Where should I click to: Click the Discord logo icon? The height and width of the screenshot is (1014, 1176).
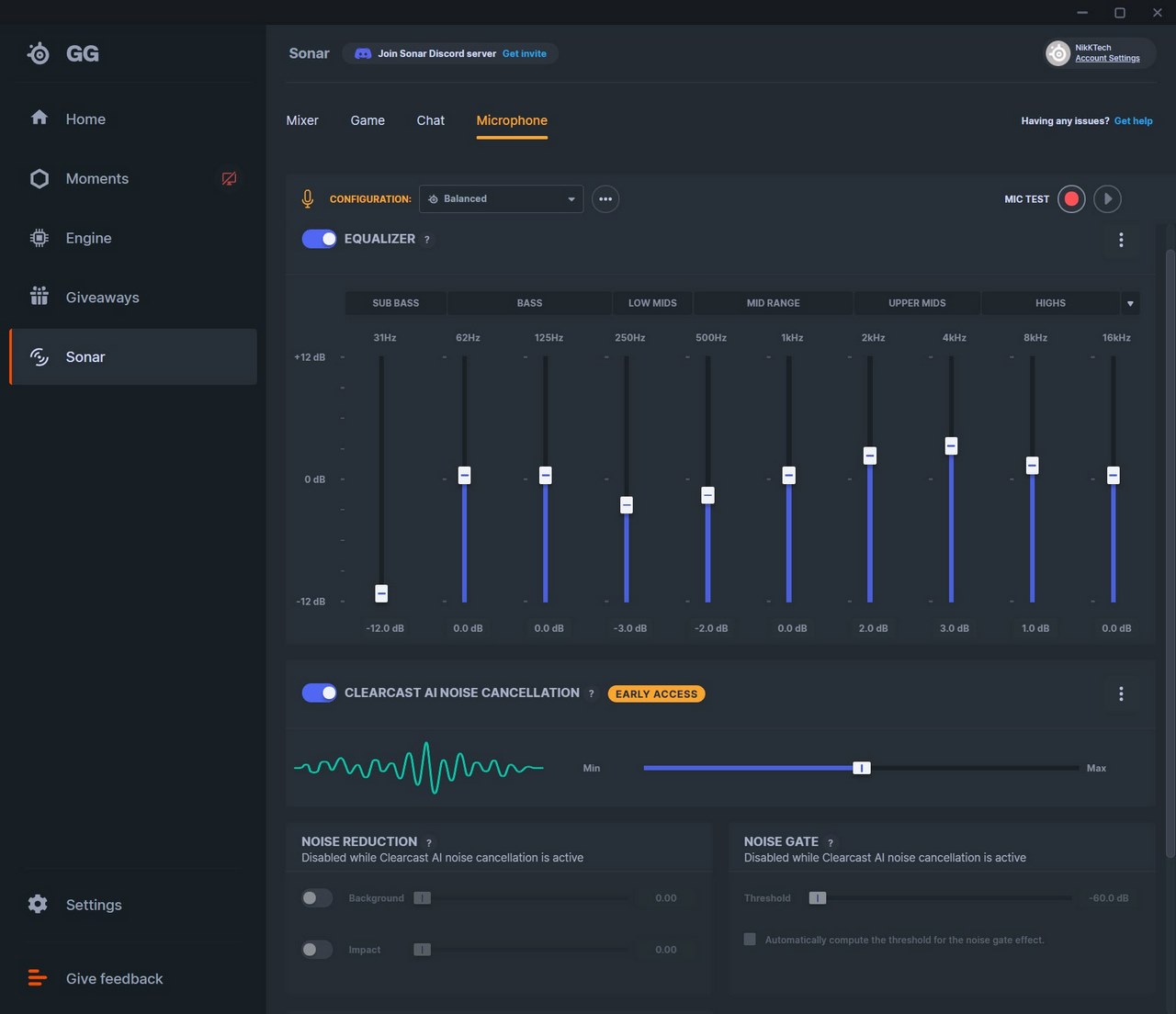click(363, 53)
